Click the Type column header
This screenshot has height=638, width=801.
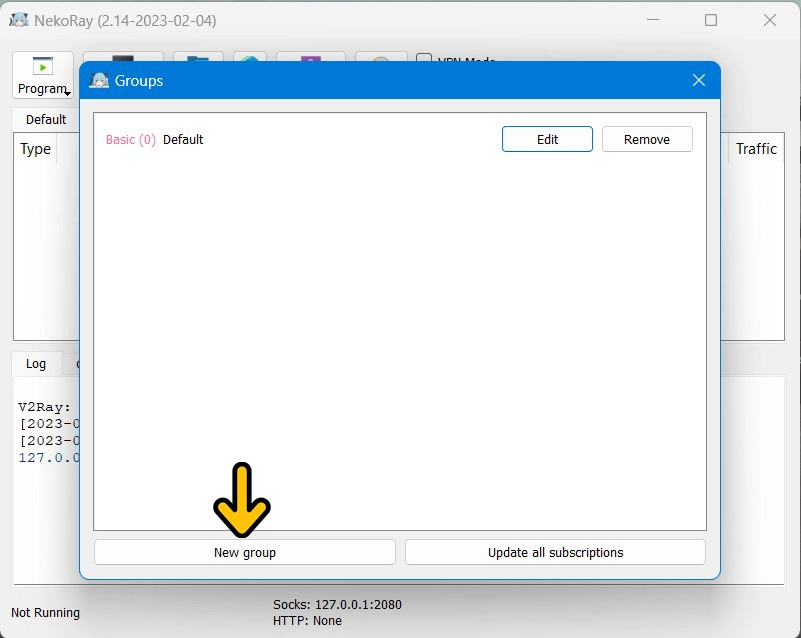[36, 149]
